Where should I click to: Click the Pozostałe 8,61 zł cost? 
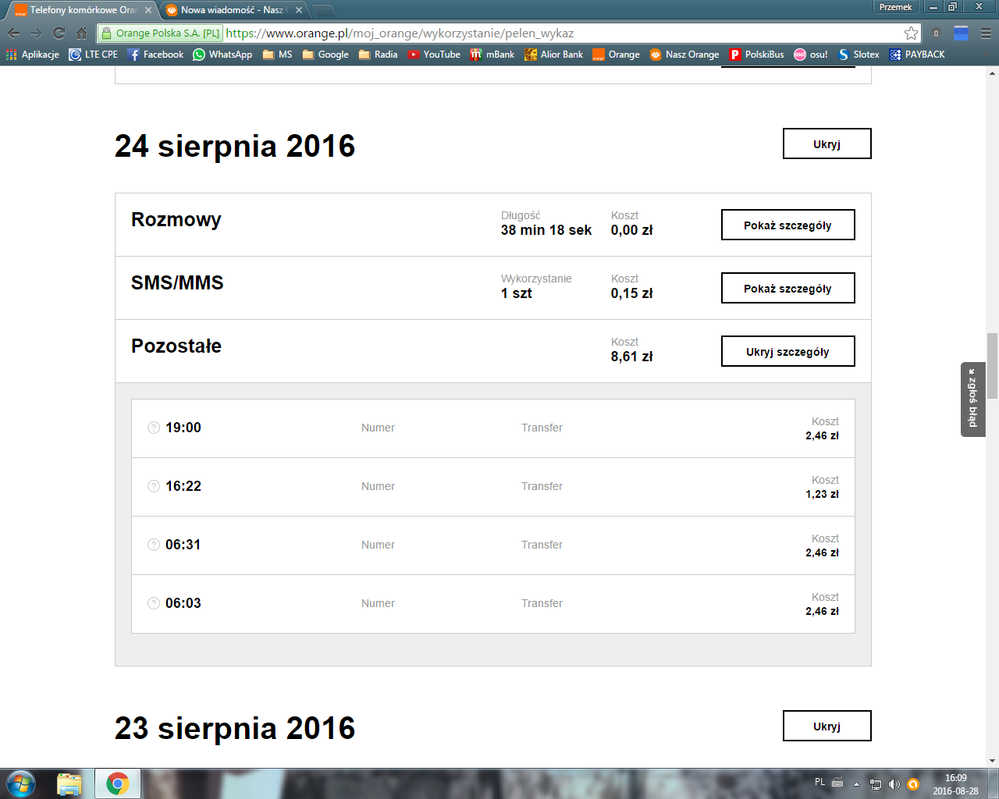pos(631,356)
